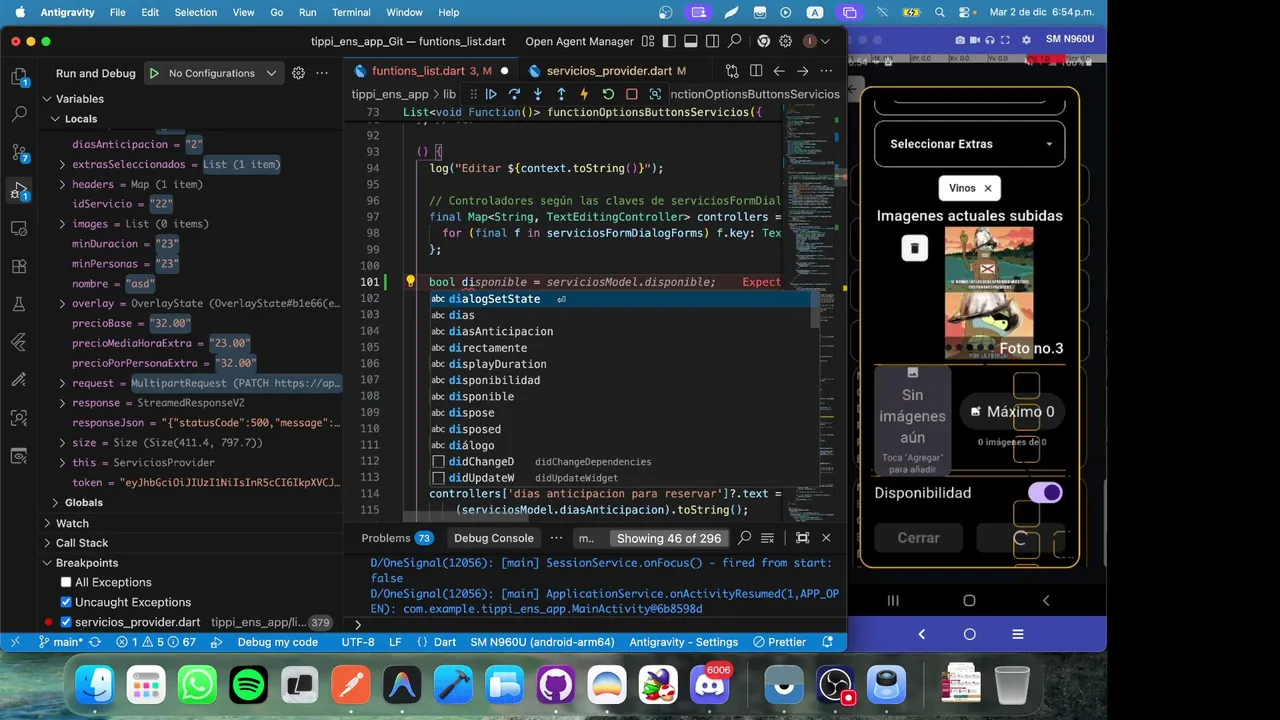Open Source Control view in activity bar

pos(19,152)
